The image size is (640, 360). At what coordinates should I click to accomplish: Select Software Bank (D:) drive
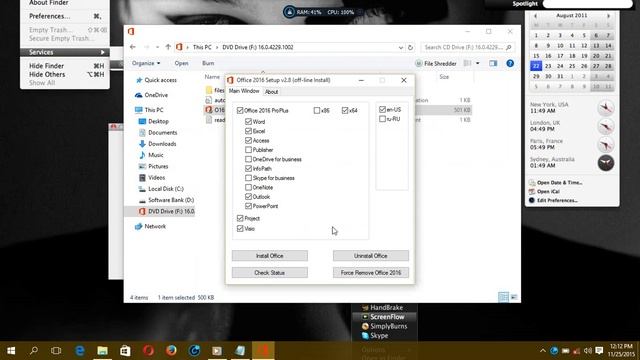pos(167,200)
